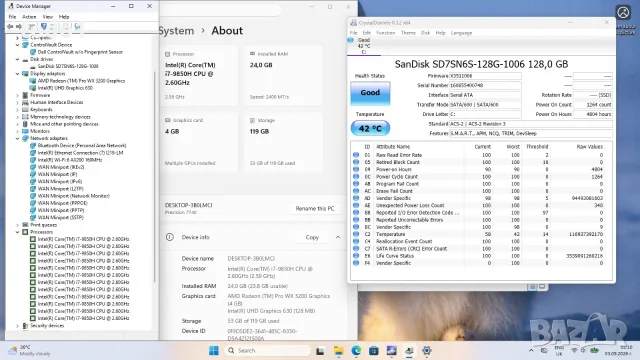Collapse the Display adapters node
640x360 pixels.
coord(18,74)
